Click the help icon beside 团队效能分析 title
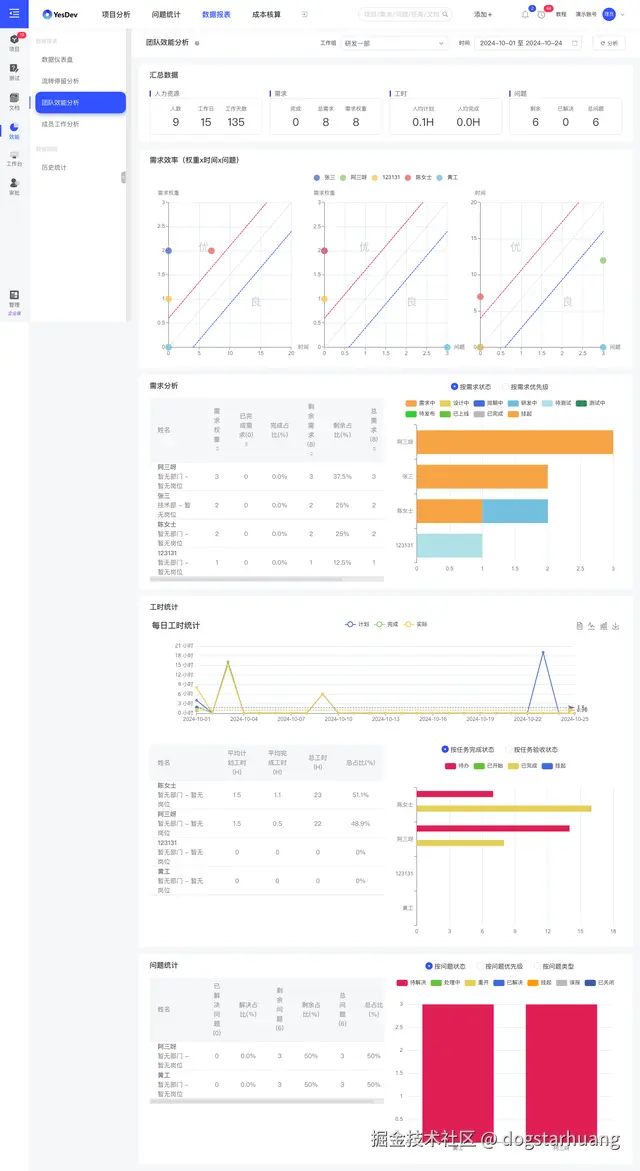The height and width of the screenshot is (1171, 640). click(197, 43)
